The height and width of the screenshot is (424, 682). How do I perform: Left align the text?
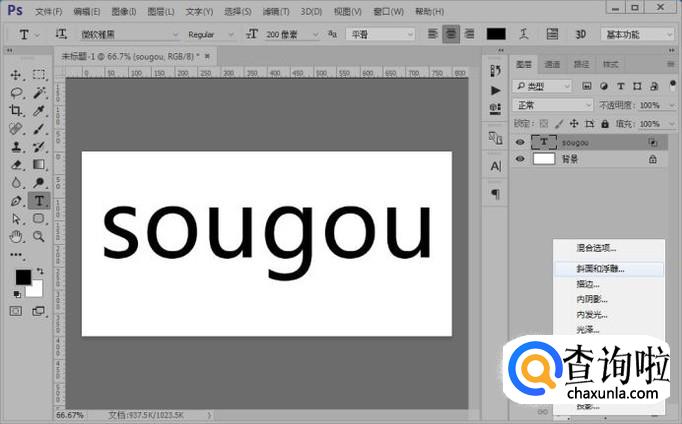[x=432, y=34]
